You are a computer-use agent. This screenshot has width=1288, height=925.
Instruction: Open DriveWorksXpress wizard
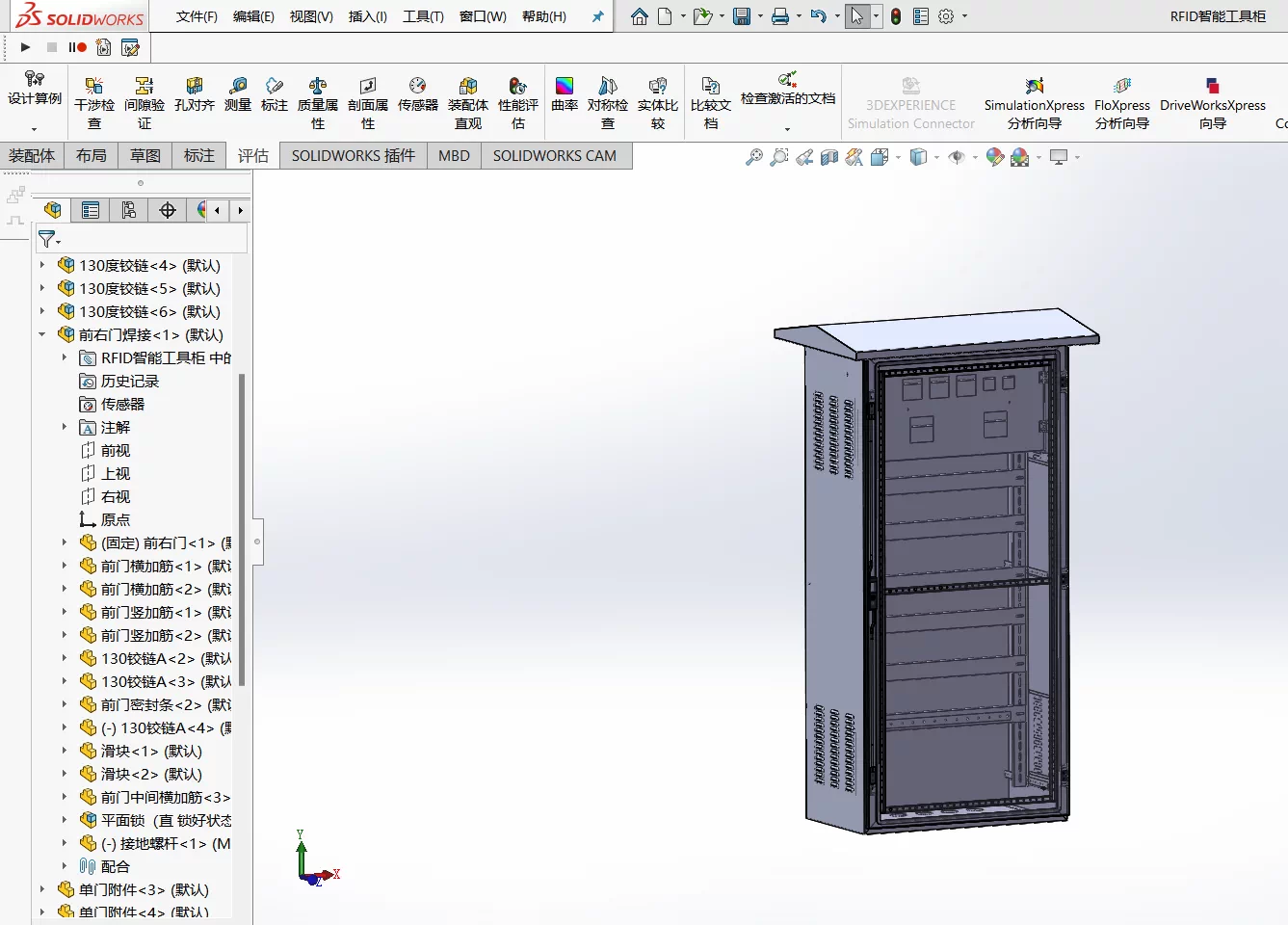tap(1212, 103)
